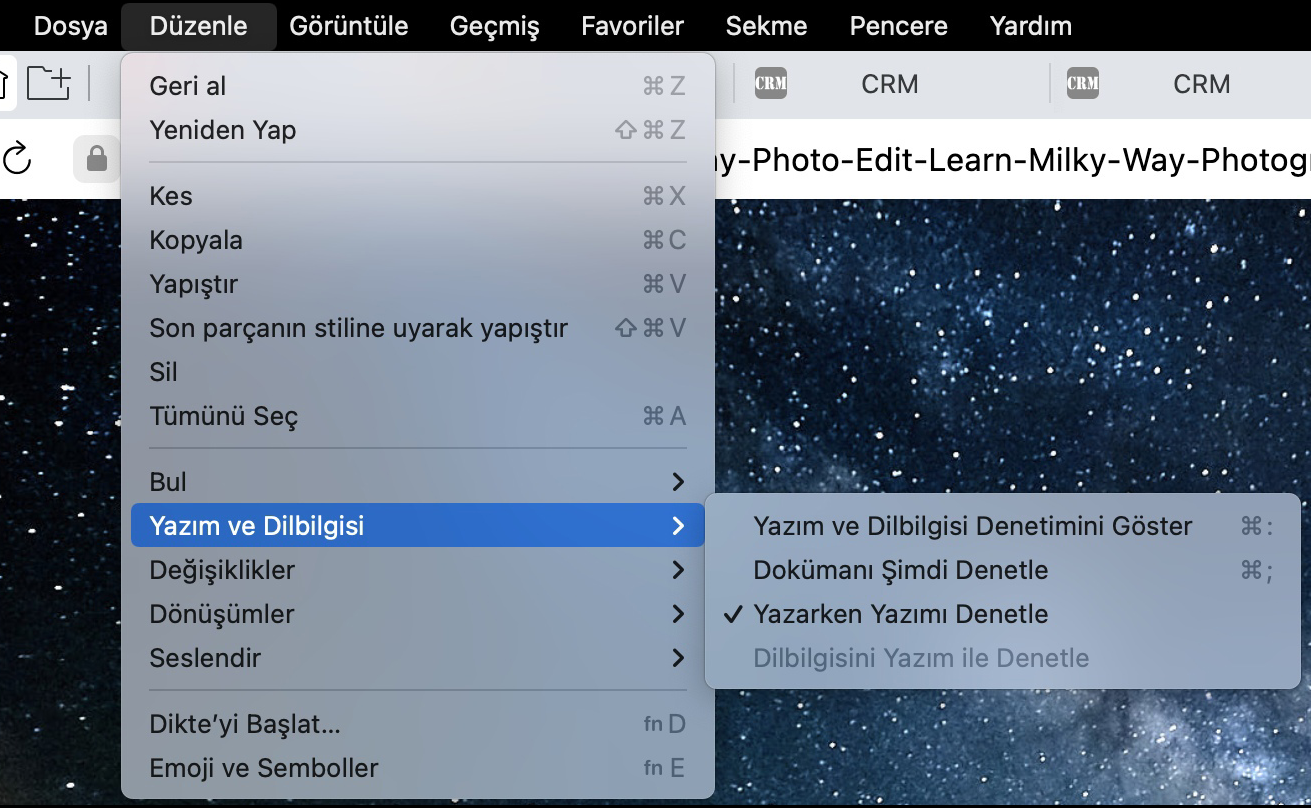Open the Geçmiş menu in menu bar

[x=494, y=26]
